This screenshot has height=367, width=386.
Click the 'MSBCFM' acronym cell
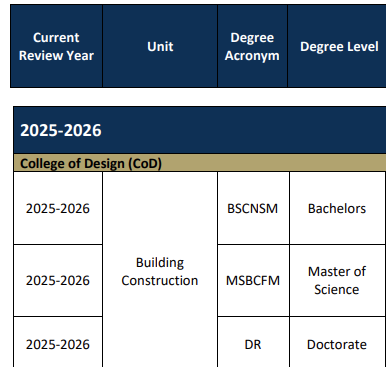pyautogui.click(x=253, y=281)
